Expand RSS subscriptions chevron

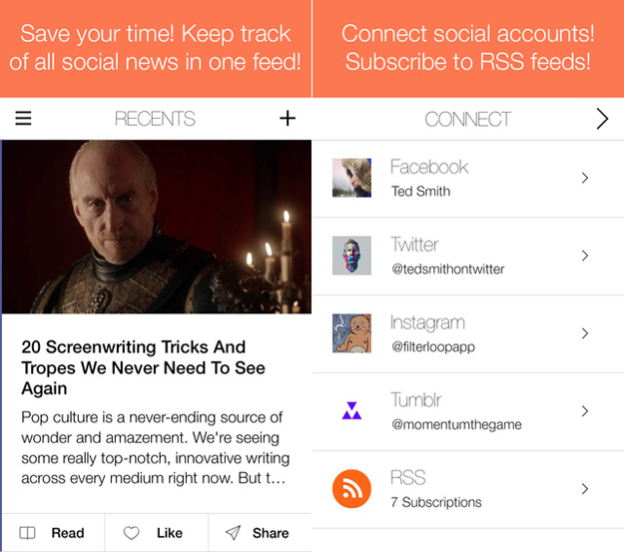click(585, 489)
